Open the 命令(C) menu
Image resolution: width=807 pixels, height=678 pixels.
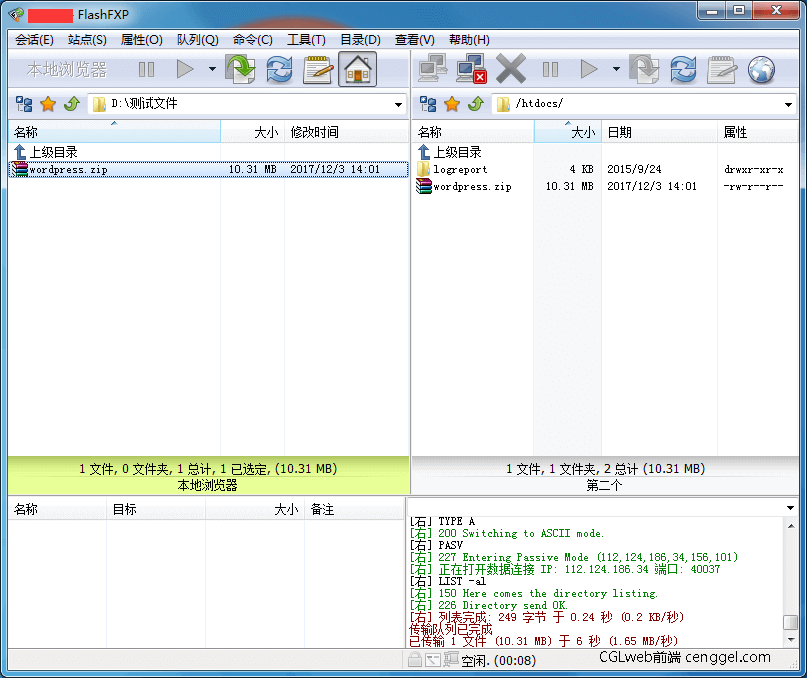click(252, 40)
